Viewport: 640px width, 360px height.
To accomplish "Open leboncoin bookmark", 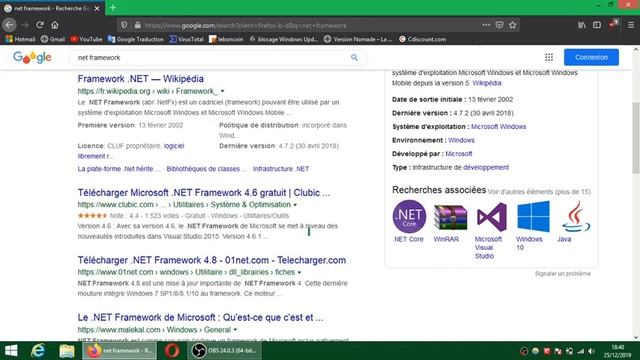I will 226,39.
